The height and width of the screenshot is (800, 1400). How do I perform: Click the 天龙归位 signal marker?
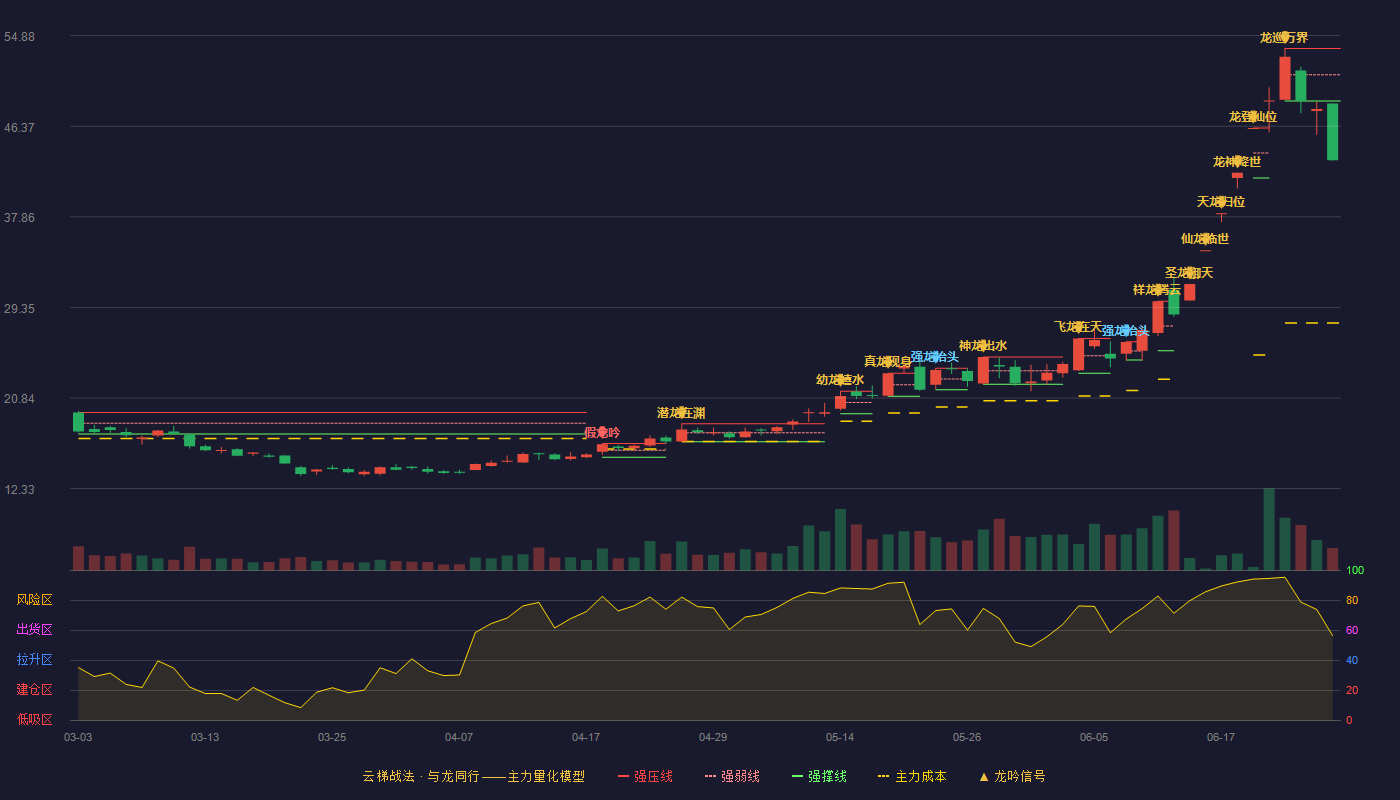click(x=1221, y=202)
